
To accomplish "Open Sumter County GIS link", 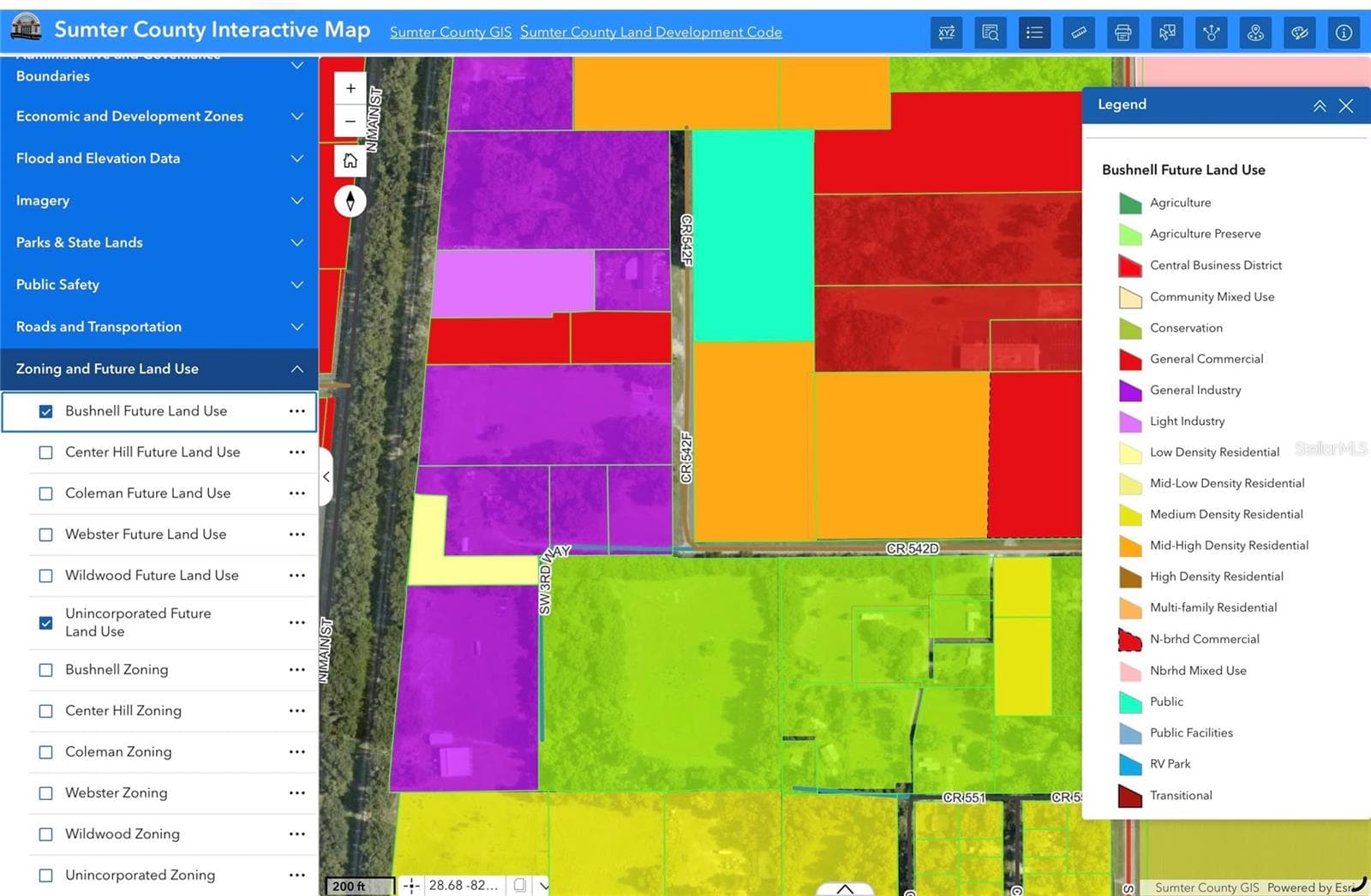I will pos(451,33).
